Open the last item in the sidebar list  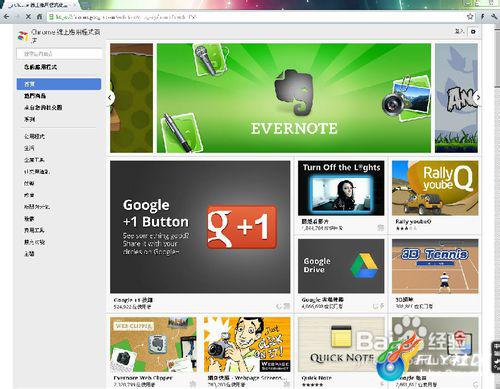click(x=29, y=253)
